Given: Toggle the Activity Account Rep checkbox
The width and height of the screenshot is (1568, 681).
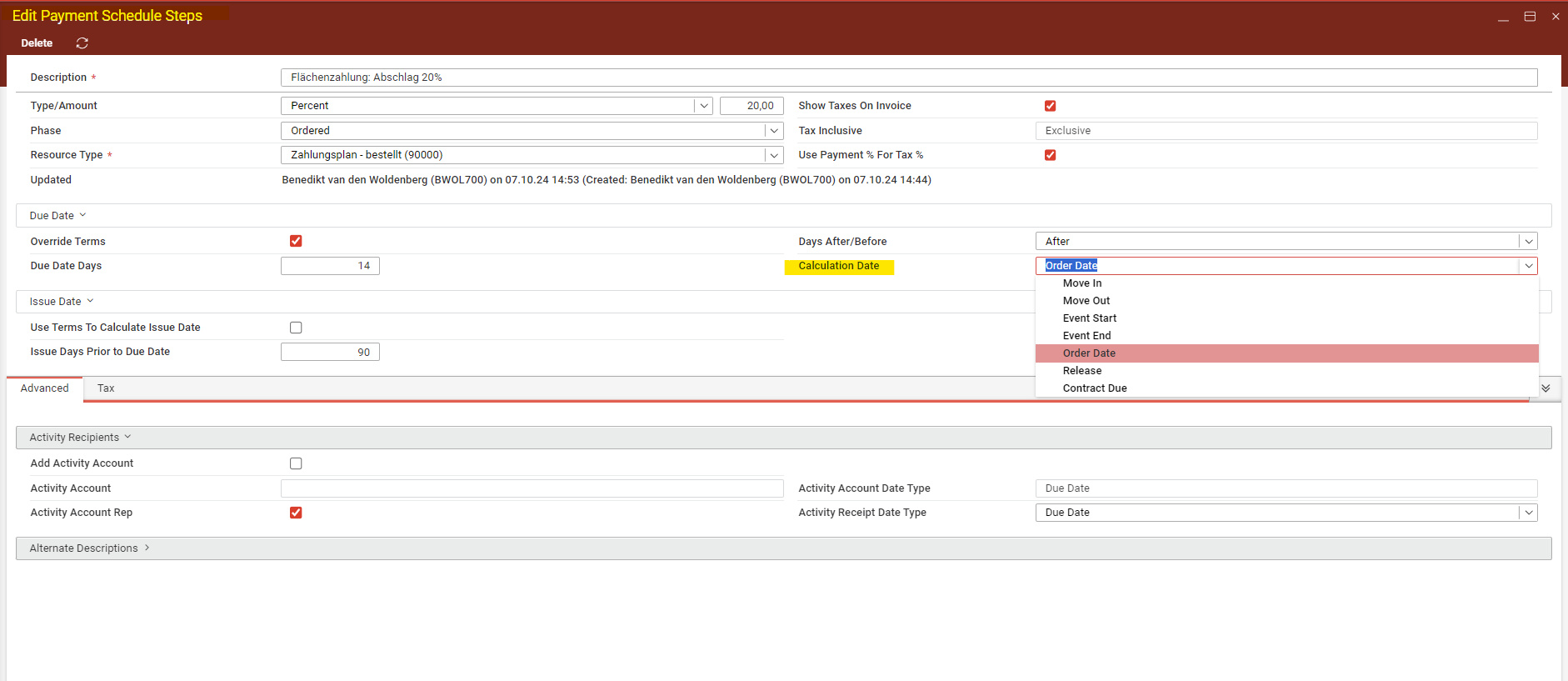Looking at the screenshot, I should point(296,513).
